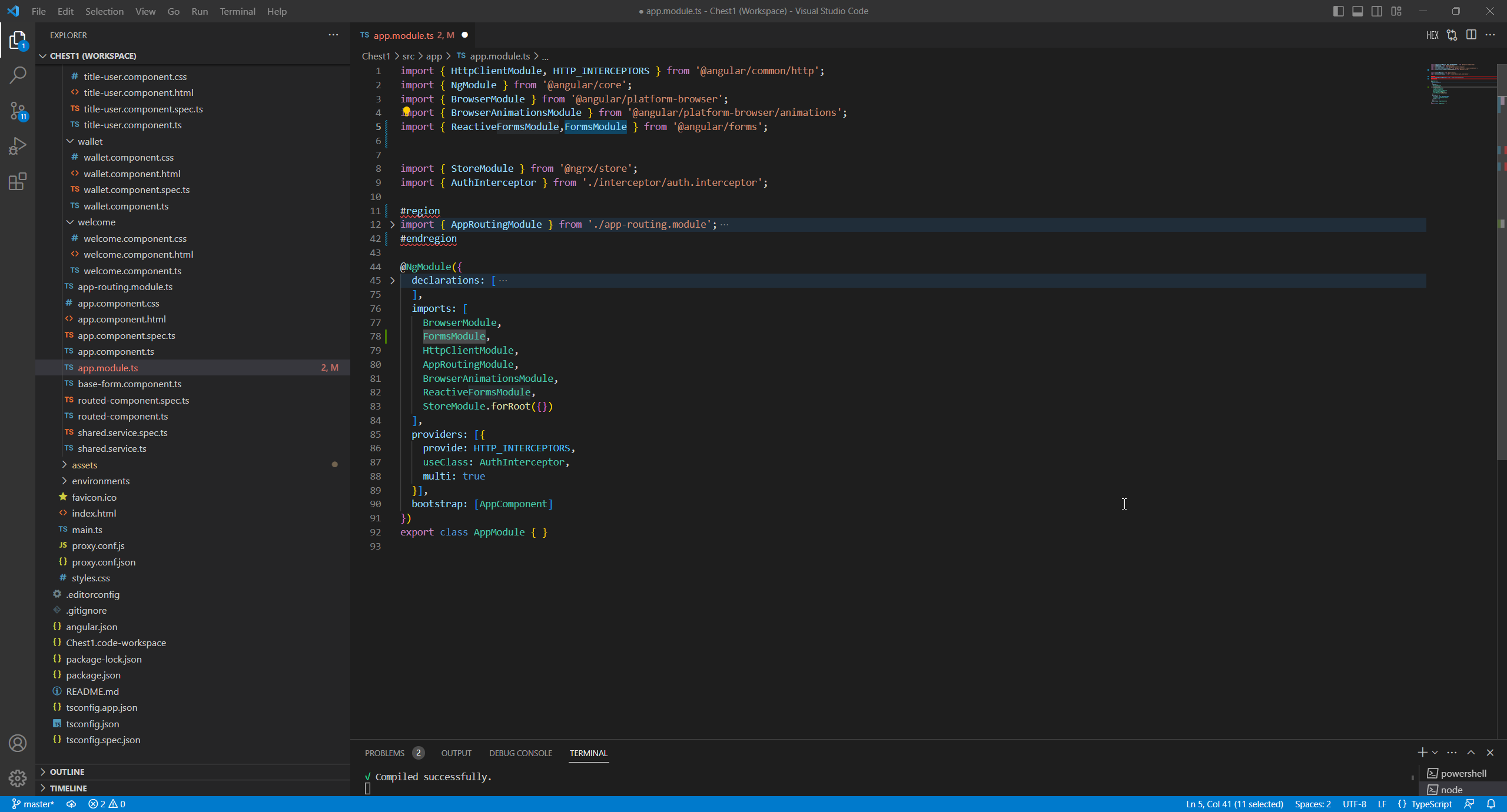Image resolution: width=1507 pixels, height=812 pixels.
Task: Click the Manage gear icon
Action: coord(18,778)
